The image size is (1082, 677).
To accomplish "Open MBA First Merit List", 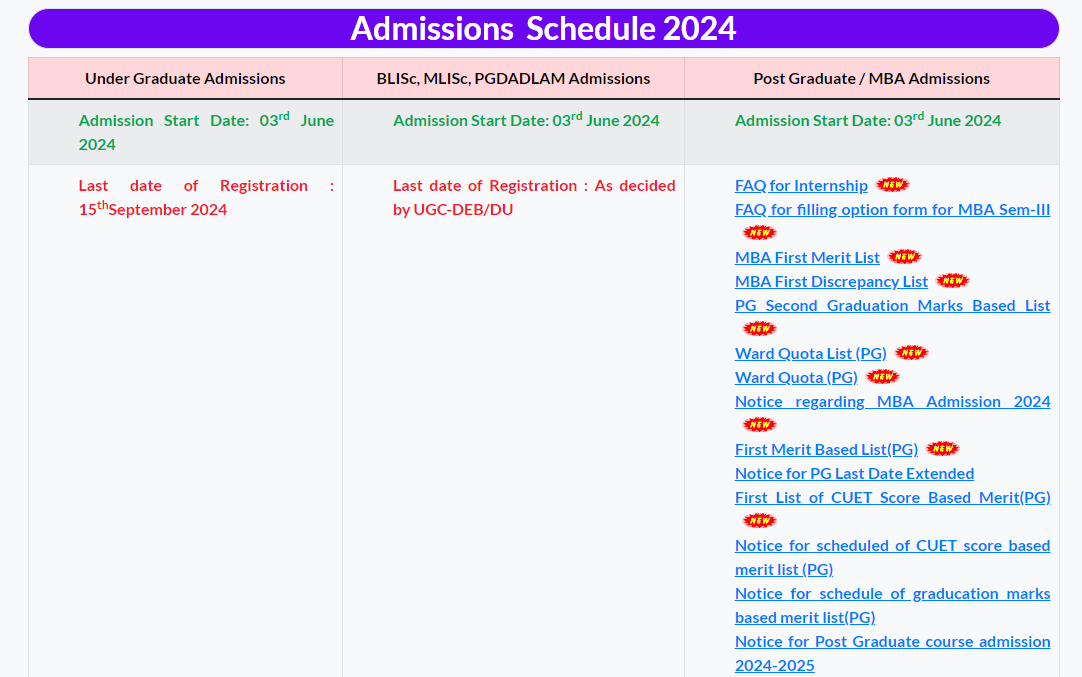I will [x=807, y=257].
